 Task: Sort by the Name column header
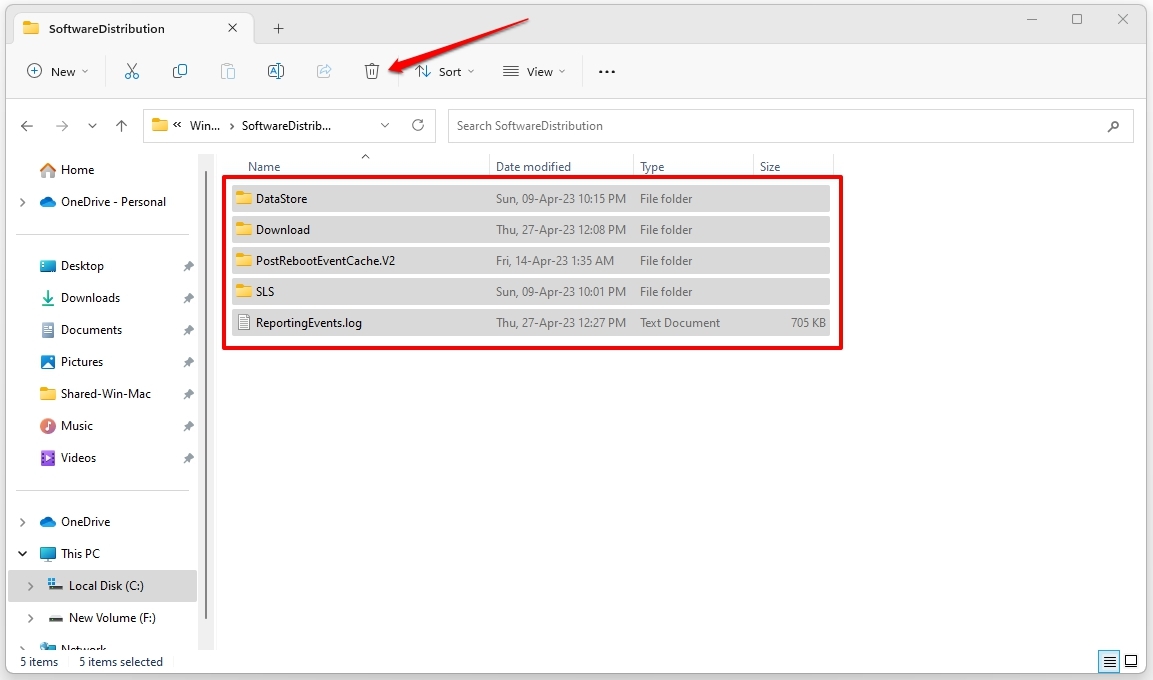click(x=264, y=167)
